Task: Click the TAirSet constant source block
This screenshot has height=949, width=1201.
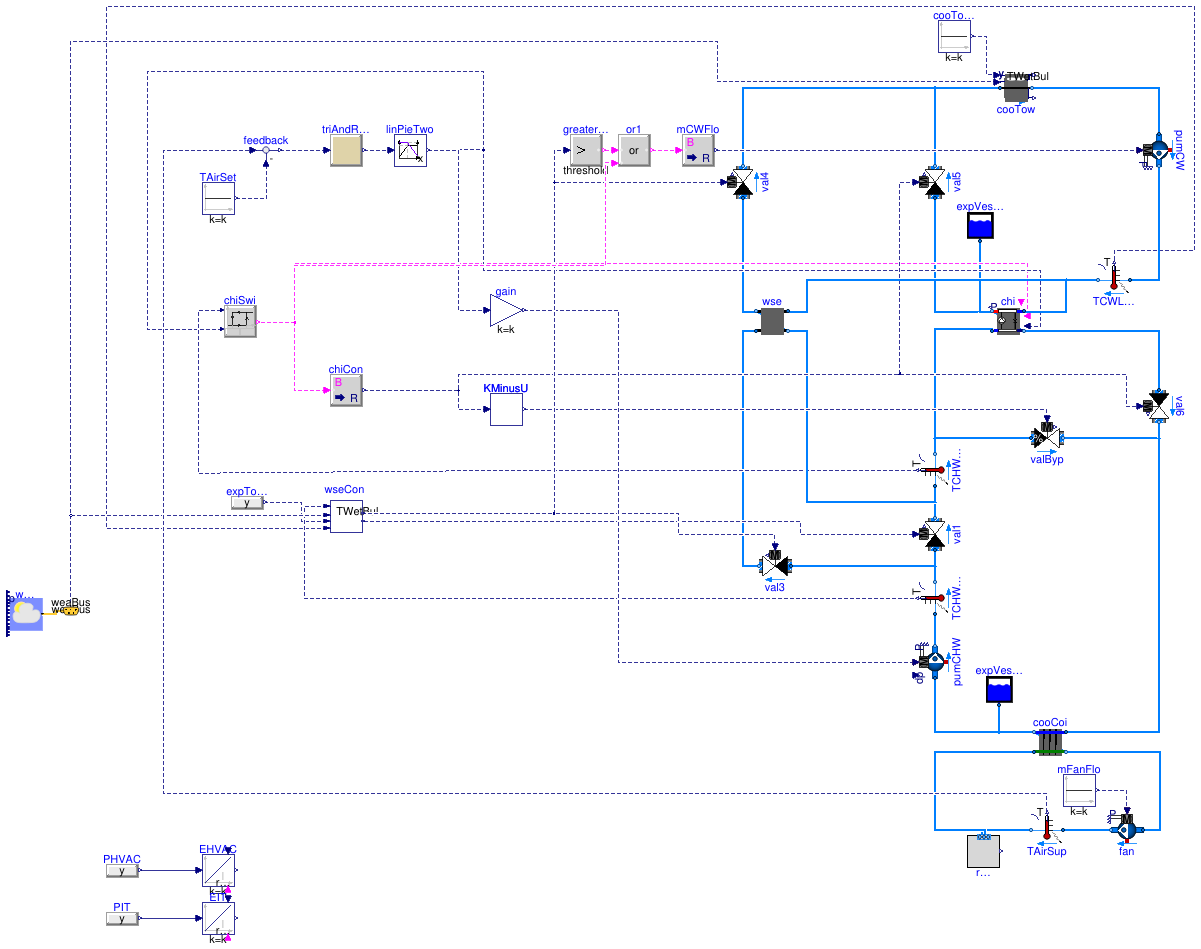Action: pyautogui.click(x=218, y=199)
